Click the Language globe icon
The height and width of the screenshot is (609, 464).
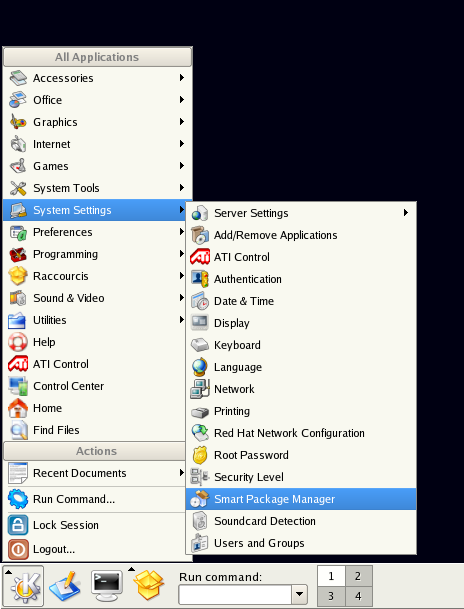pos(200,367)
